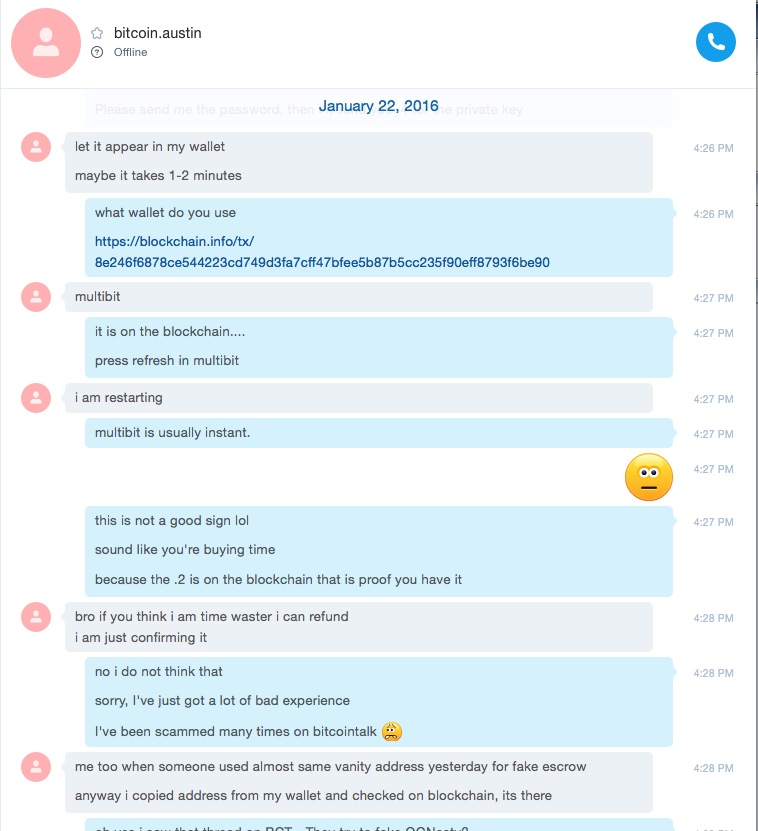This screenshot has width=758, height=831.
Task: Click the large unamused emoticon
Action: point(649,477)
